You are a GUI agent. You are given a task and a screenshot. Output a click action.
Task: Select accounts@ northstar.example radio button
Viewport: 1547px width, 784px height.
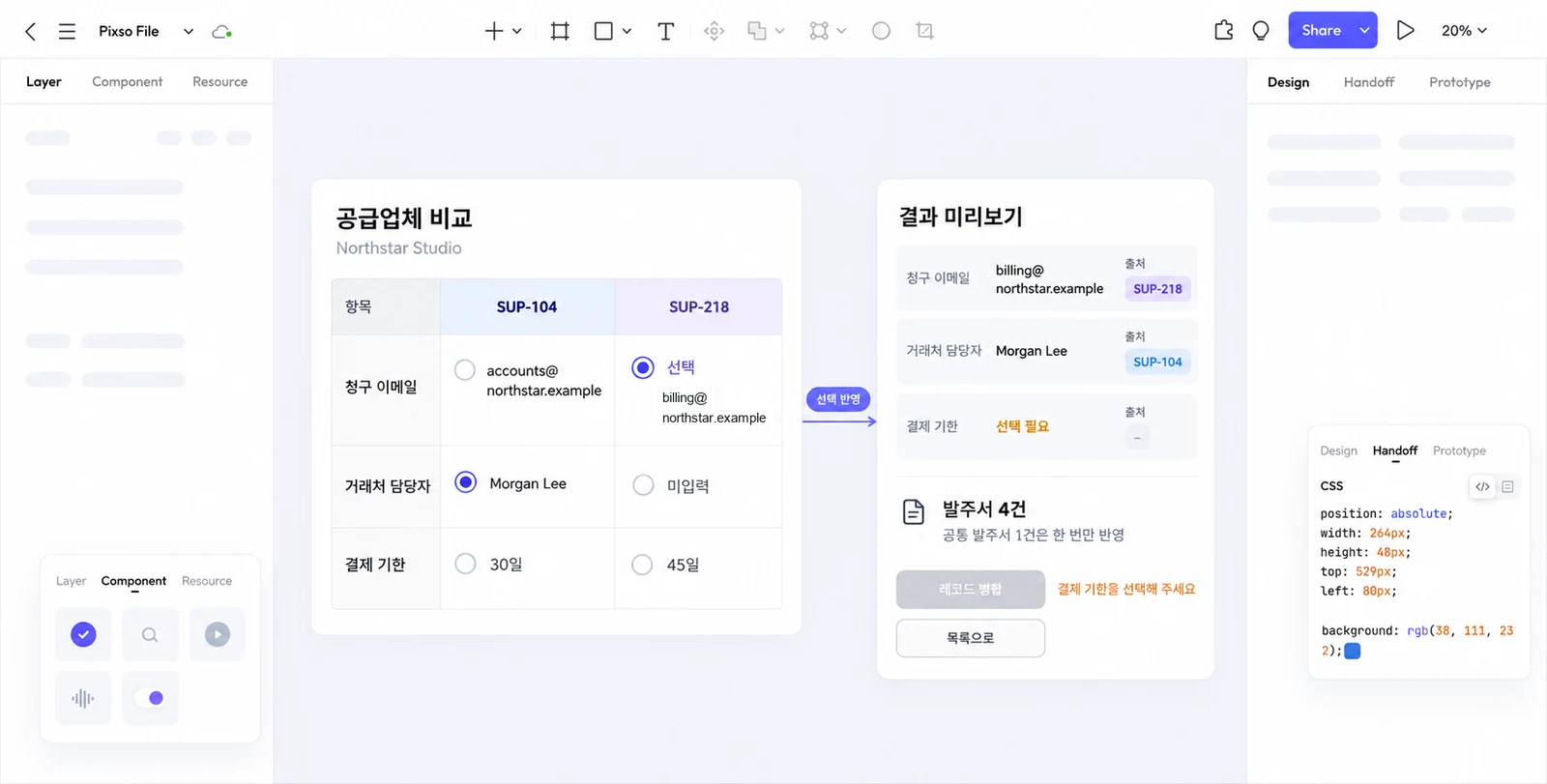[465, 370]
